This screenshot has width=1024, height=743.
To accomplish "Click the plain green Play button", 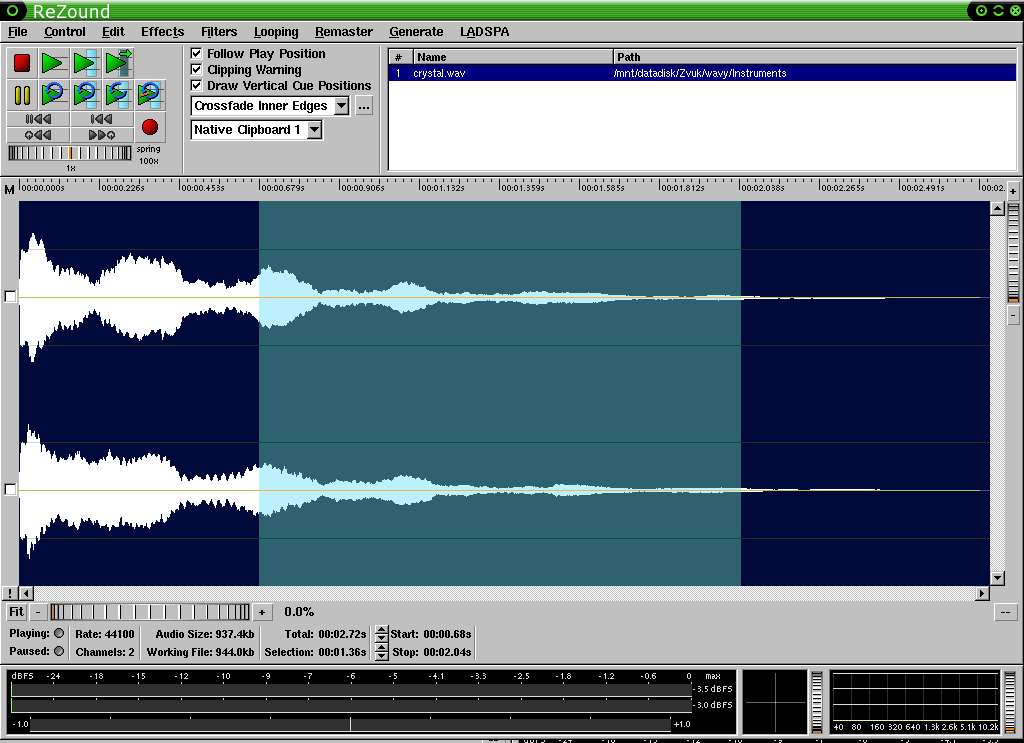I will tap(53, 63).
